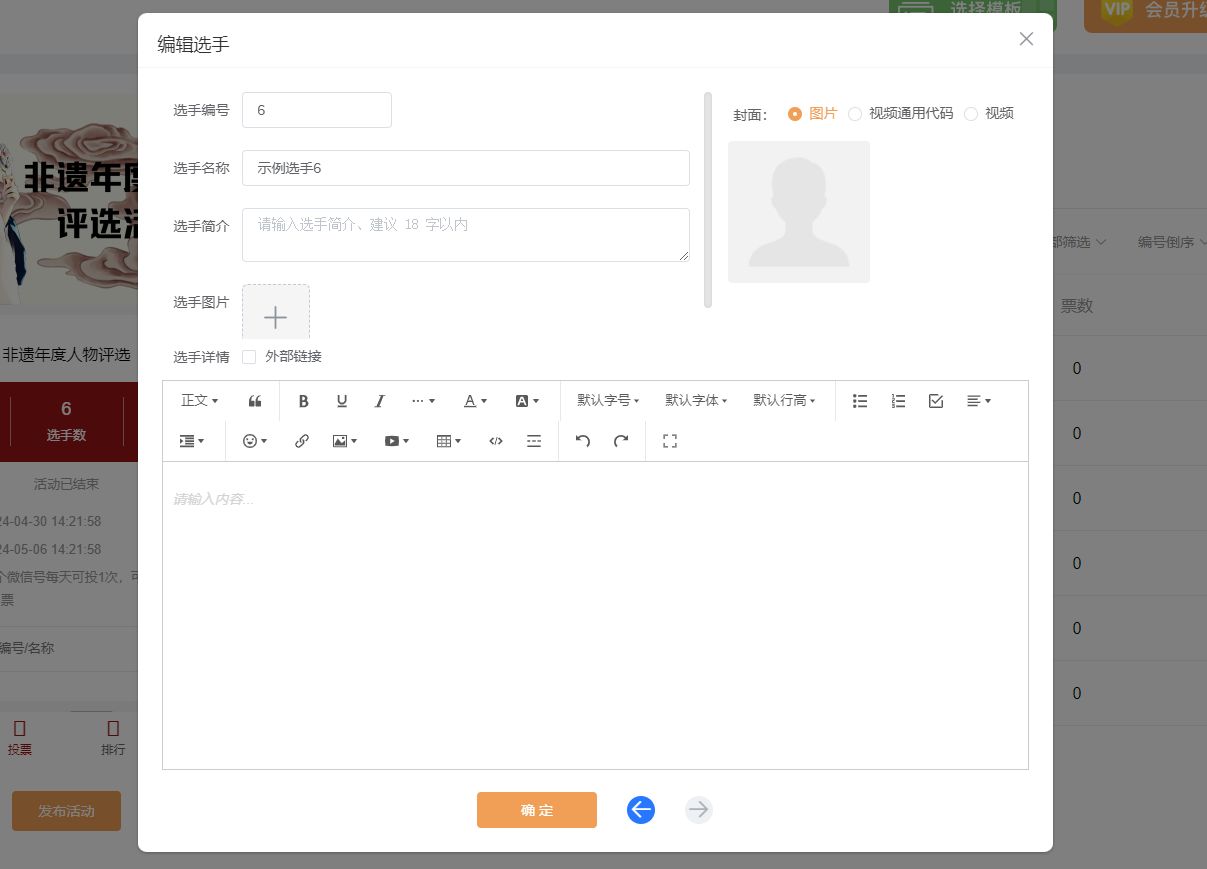The height and width of the screenshot is (869, 1207).
Task: Create a bulleted list
Action: click(x=860, y=401)
